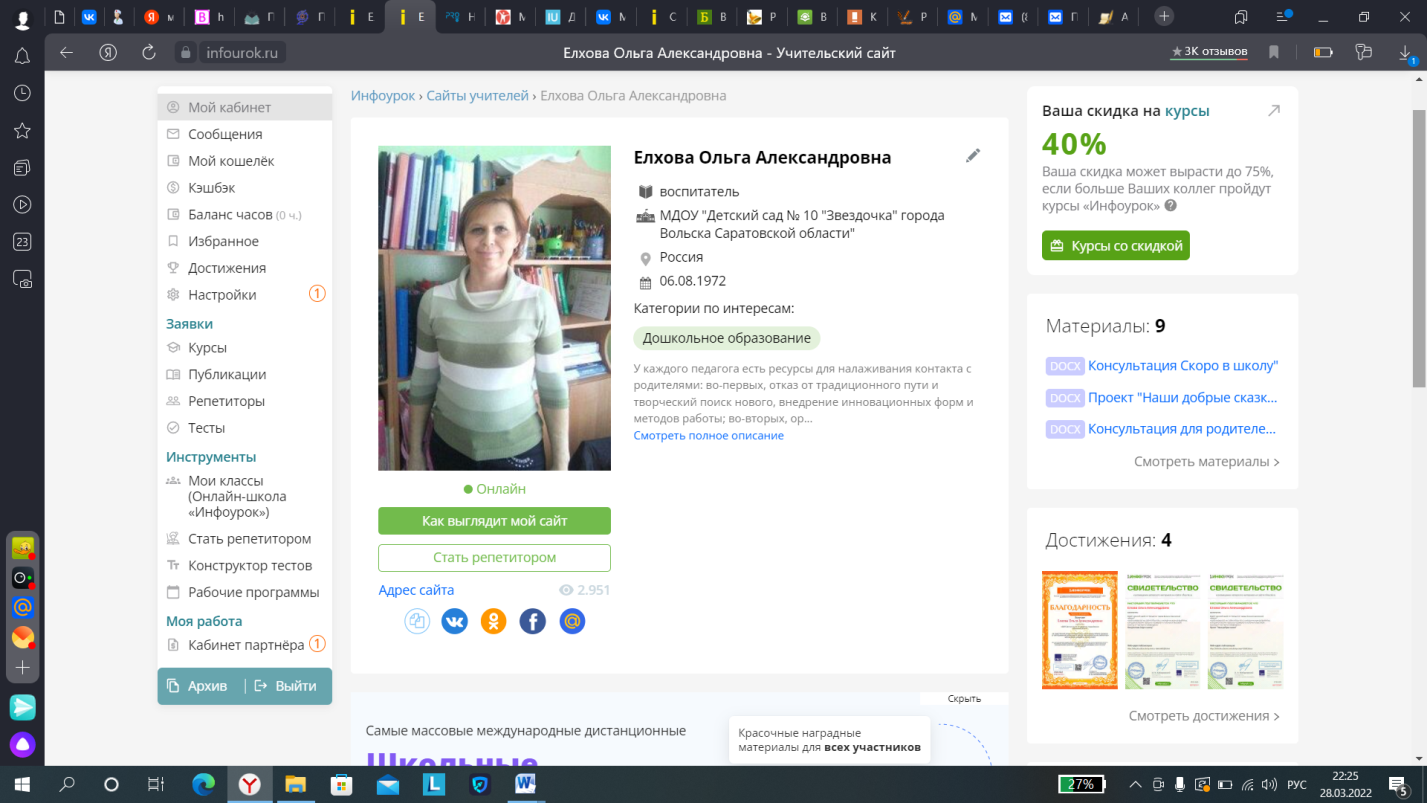The image size is (1427, 803).
Task: Open the discount expand arrow icon
Action: [1274, 111]
